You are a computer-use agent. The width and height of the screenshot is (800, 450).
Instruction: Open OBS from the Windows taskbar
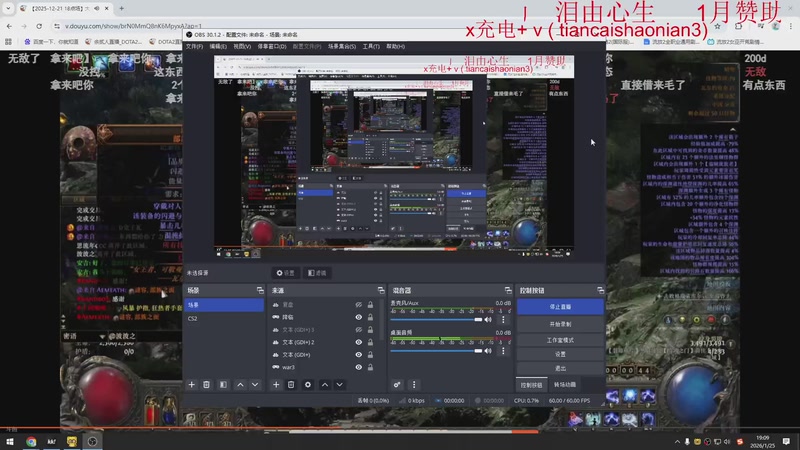tap(92, 441)
